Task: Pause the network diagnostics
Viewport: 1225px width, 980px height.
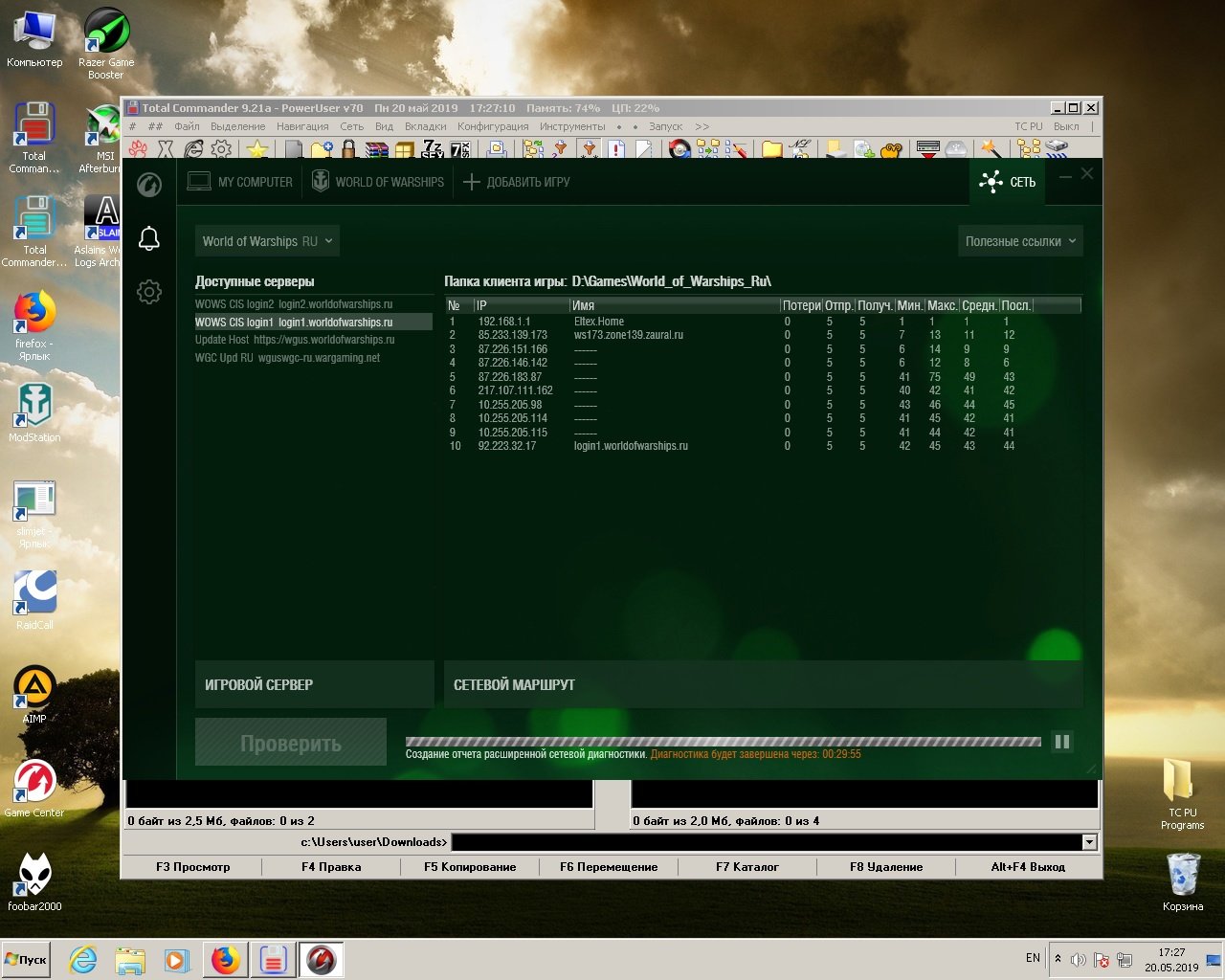Action: click(1062, 742)
